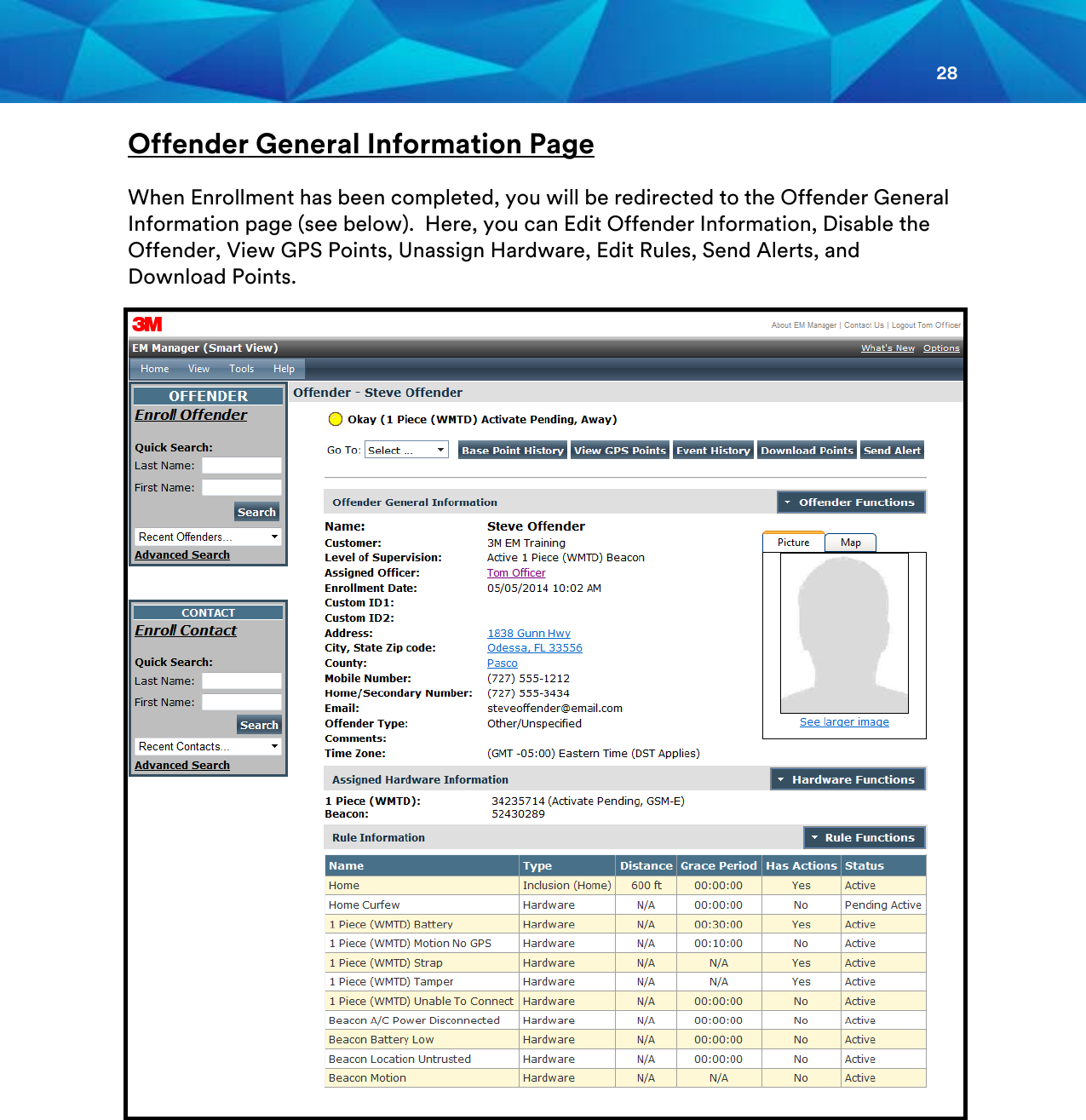Click the Base Point History button
Viewport: 1086px width, 1120px height.
(513, 451)
